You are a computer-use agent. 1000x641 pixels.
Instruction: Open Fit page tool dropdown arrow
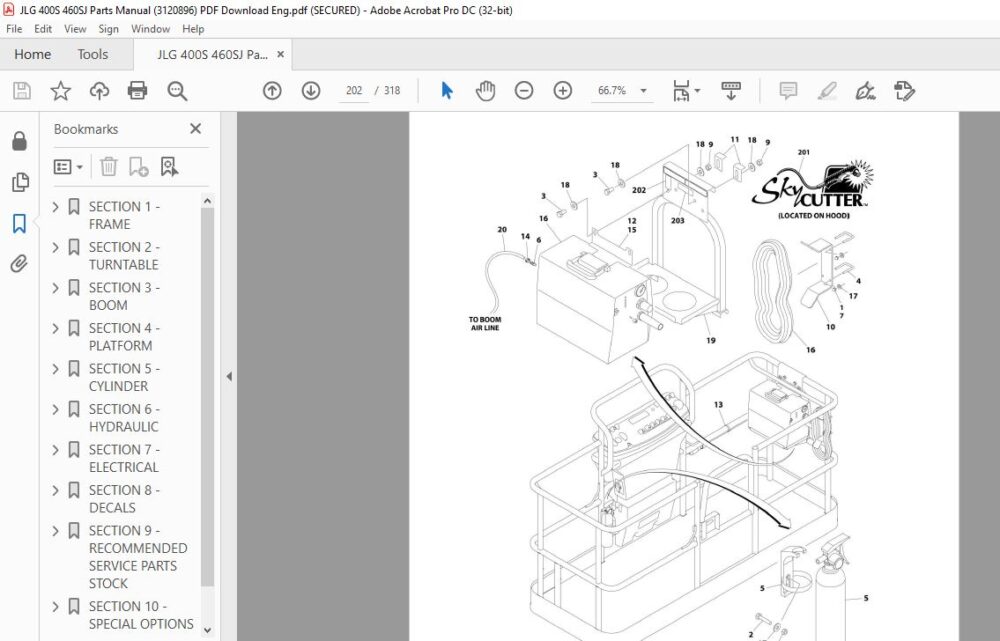[697, 91]
